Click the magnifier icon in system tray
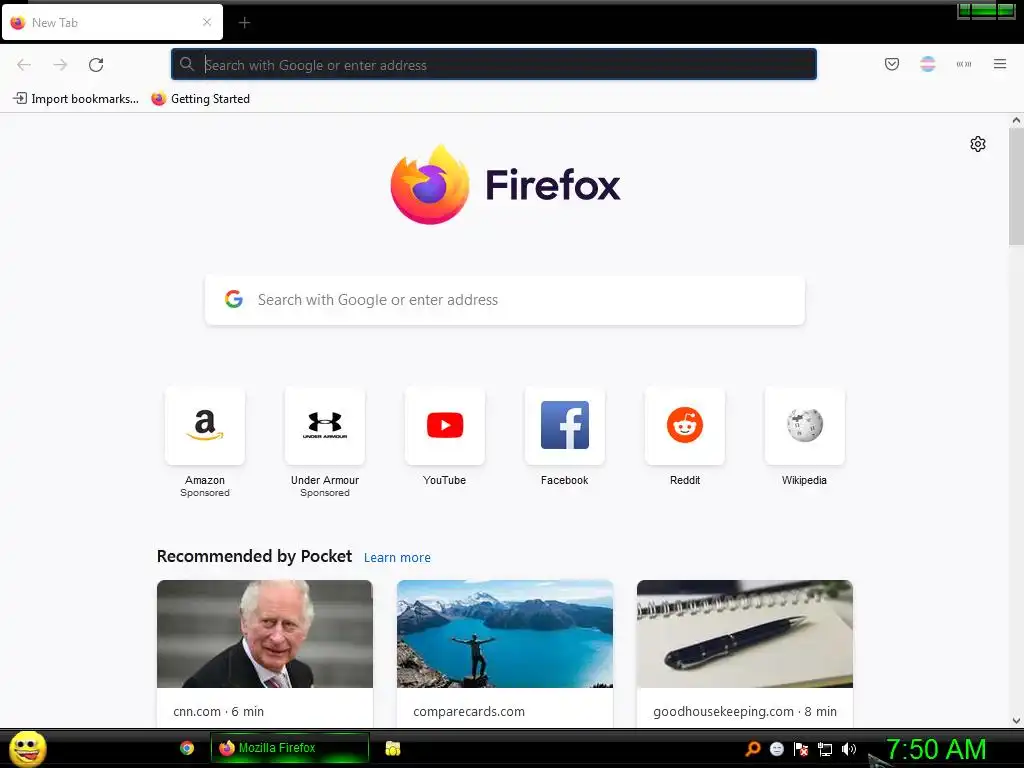Screen dimensions: 1024x768 click(753, 749)
